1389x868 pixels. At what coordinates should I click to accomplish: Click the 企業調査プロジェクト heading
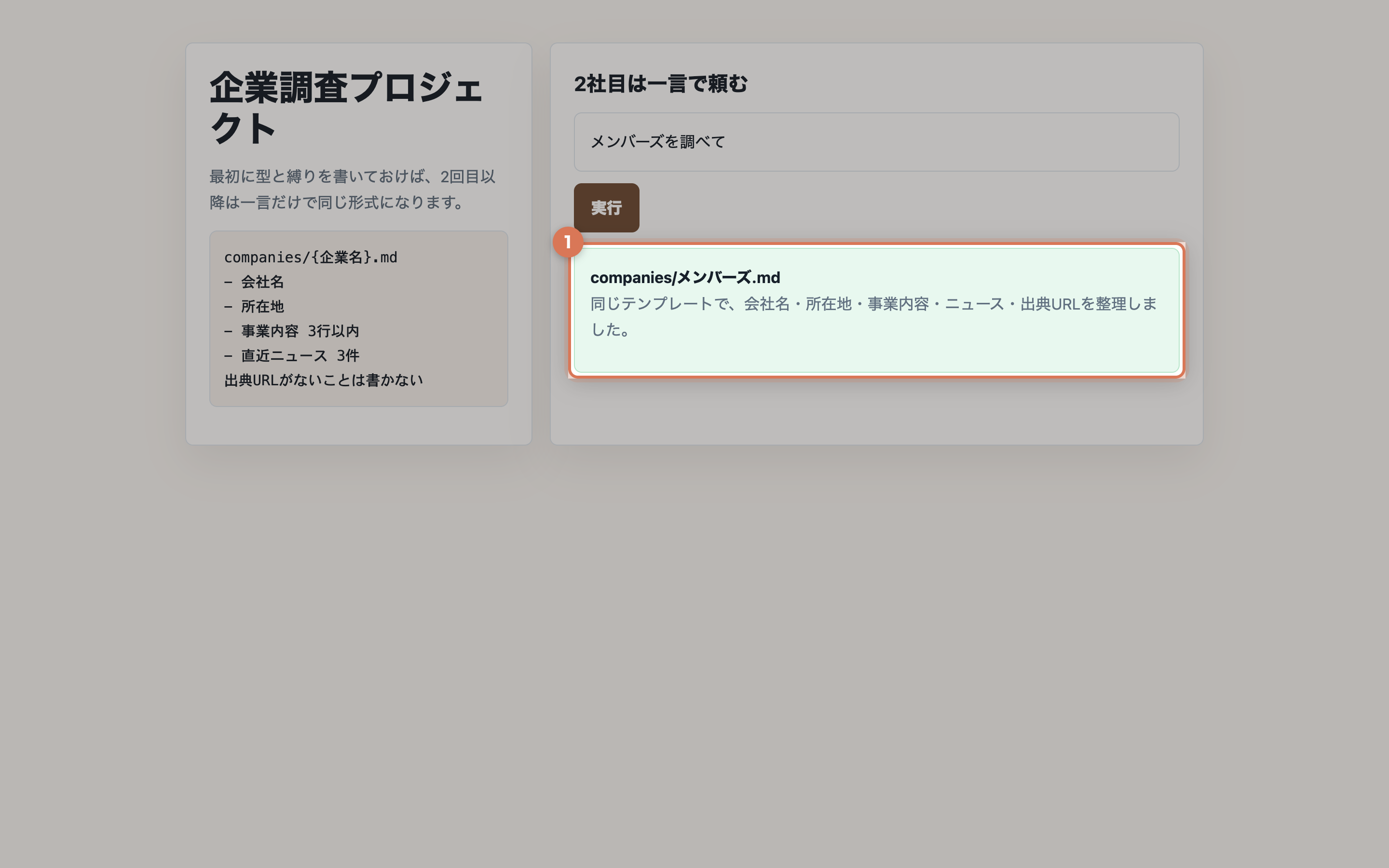click(x=346, y=108)
